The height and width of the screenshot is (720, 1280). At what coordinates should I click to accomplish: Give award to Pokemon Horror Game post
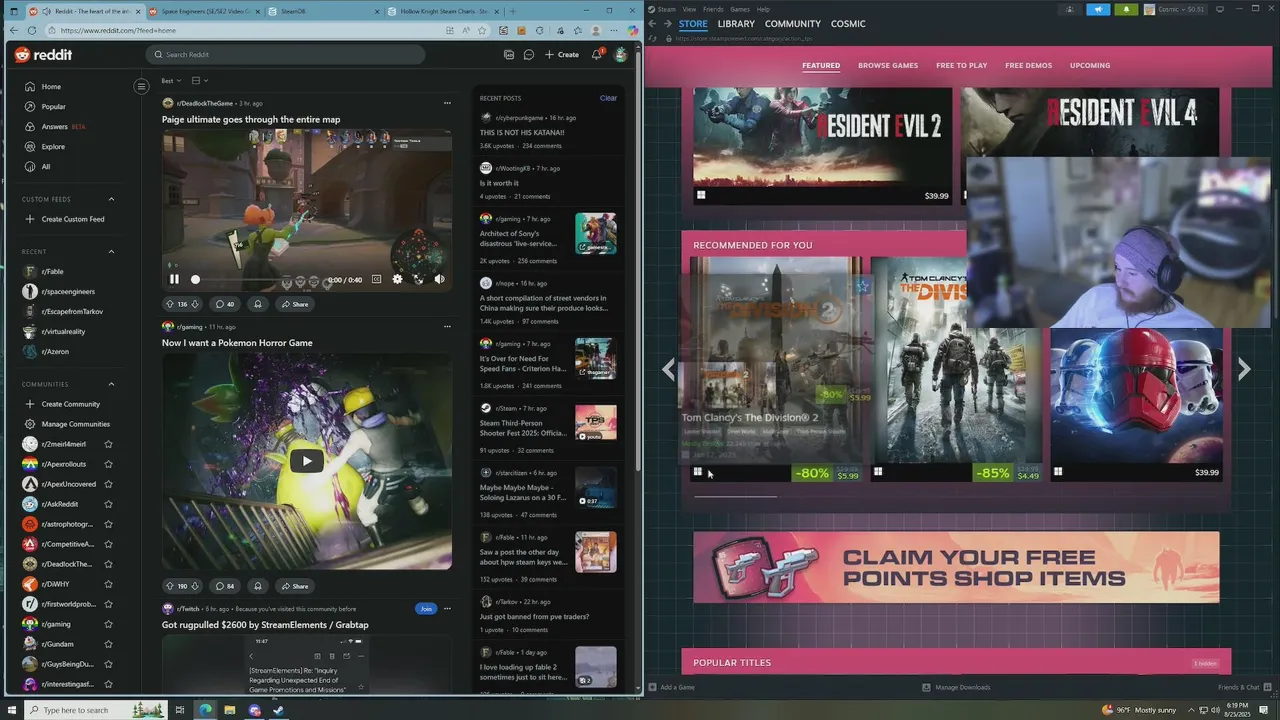258,586
